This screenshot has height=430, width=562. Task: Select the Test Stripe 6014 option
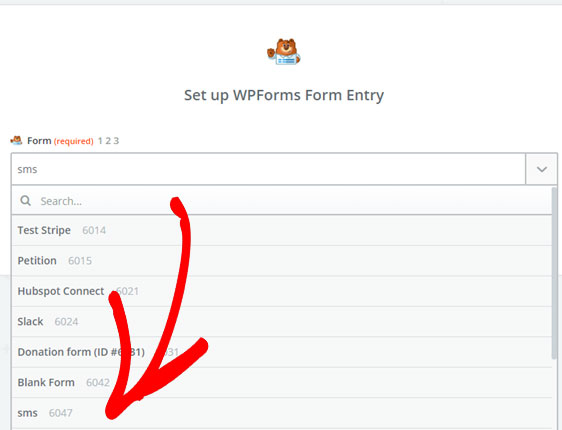(x=282, y=230)
